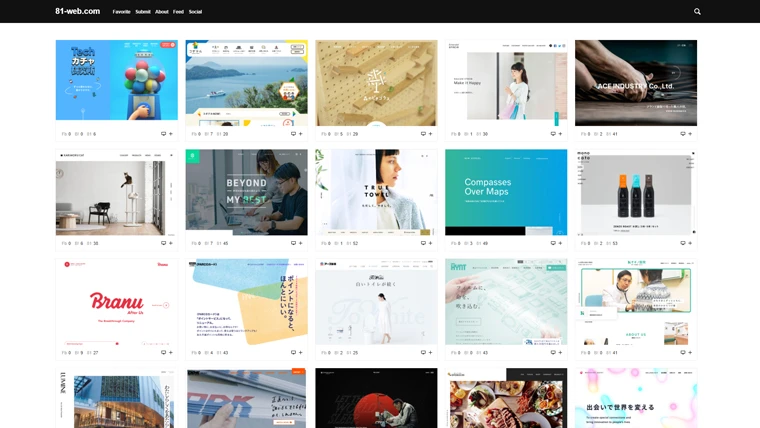Open the ACE INDUSTRY Co., Ltd. thumbnail

tap(636, 83)
